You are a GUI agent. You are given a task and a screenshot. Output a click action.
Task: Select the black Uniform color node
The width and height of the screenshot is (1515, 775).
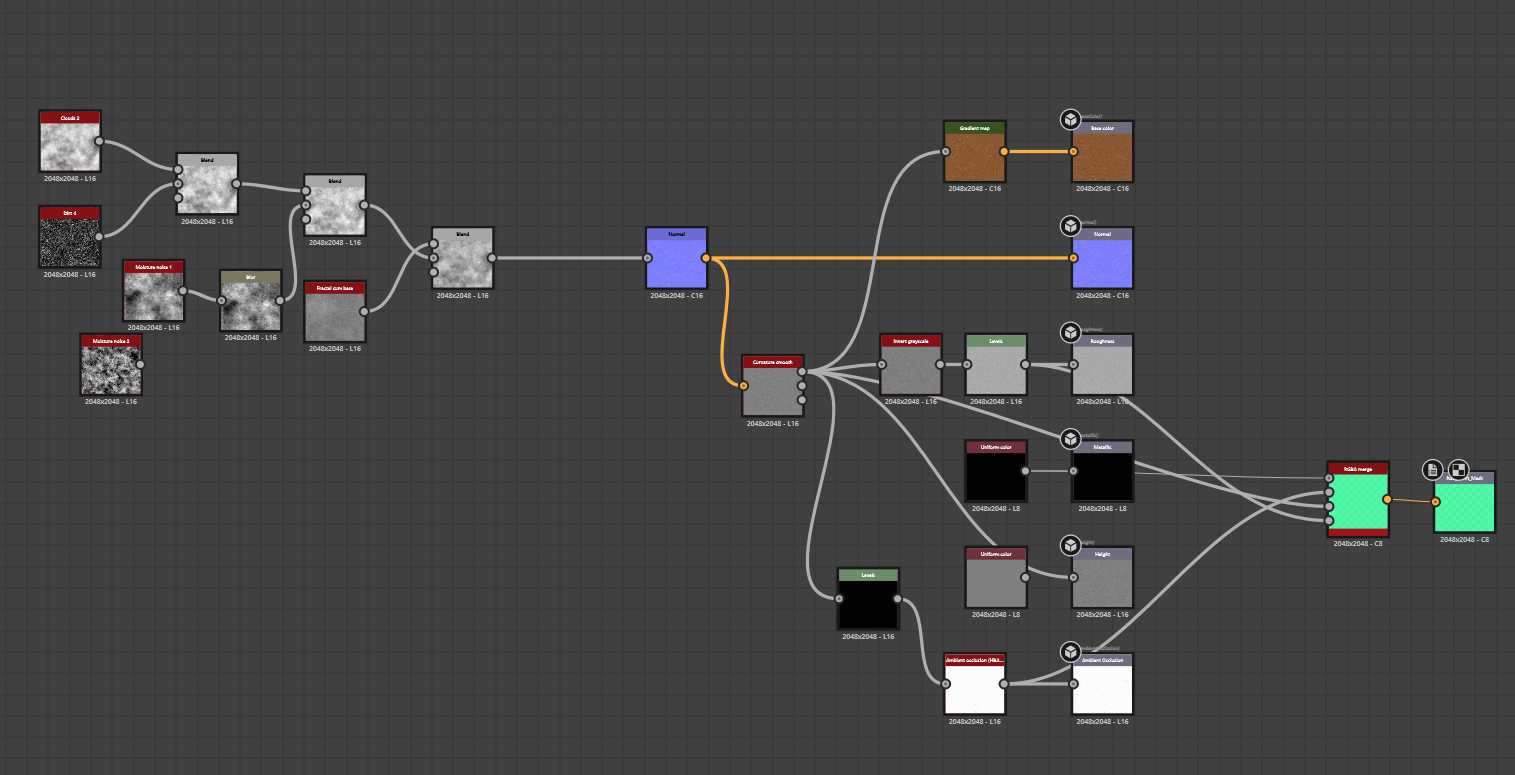click(996, 471)
